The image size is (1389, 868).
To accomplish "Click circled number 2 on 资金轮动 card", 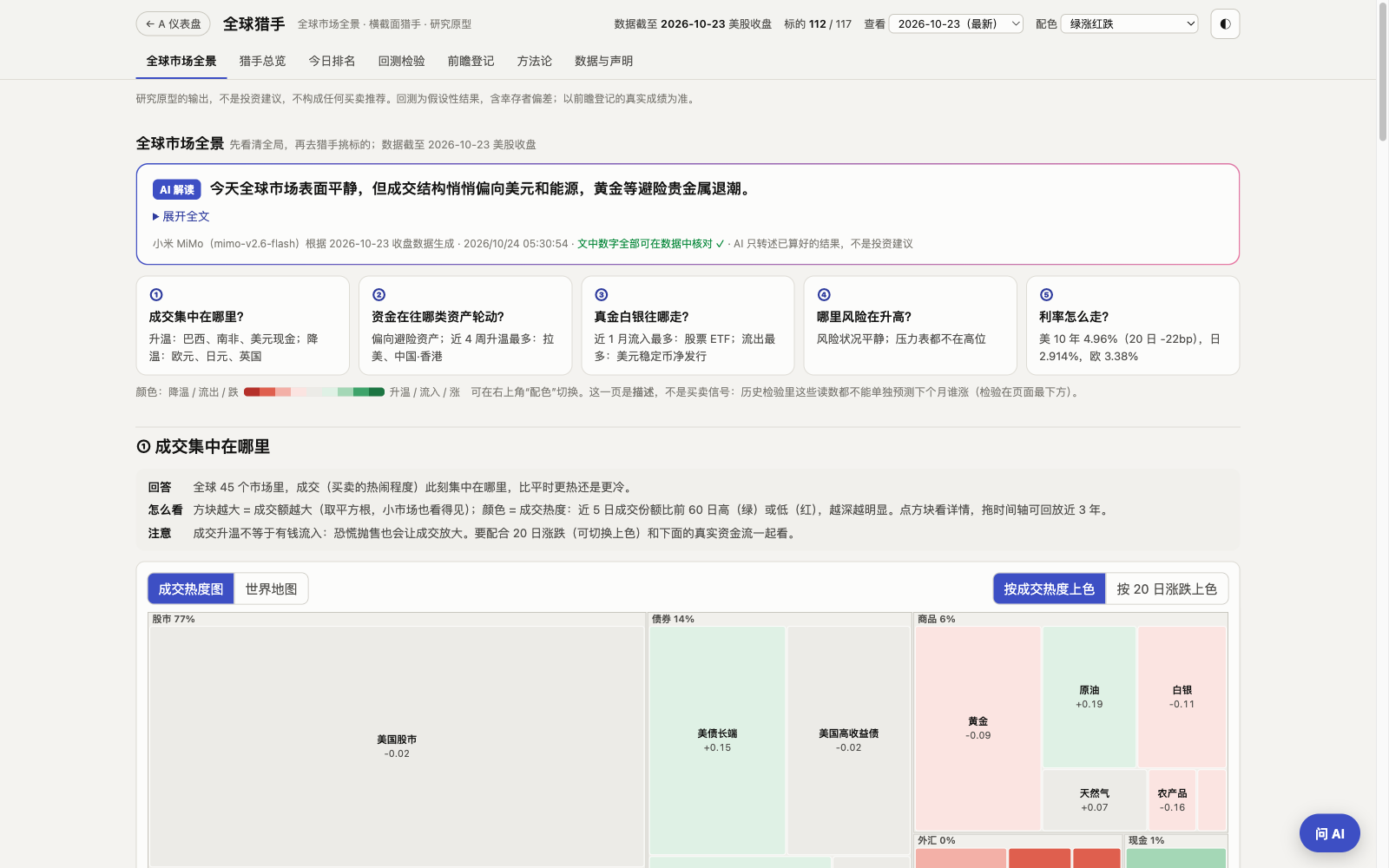I will (x=379, y=295).
